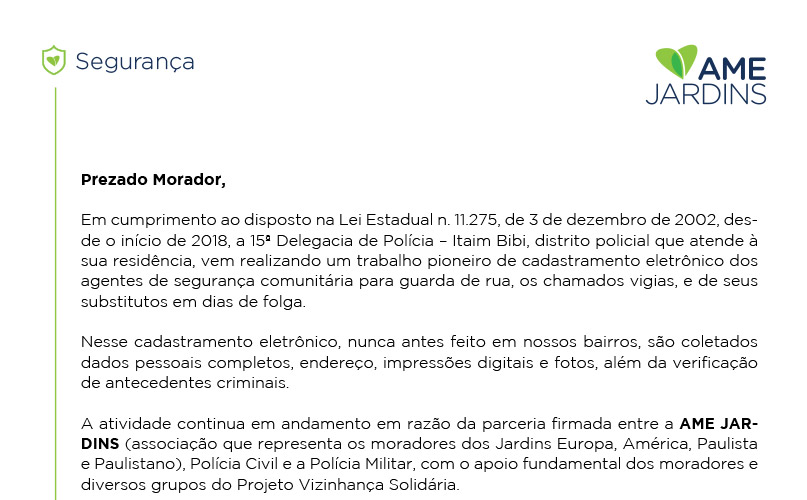Click the text Lei Estadual n. 11.275
807x500 pixels.
click(x=418, y=220)
